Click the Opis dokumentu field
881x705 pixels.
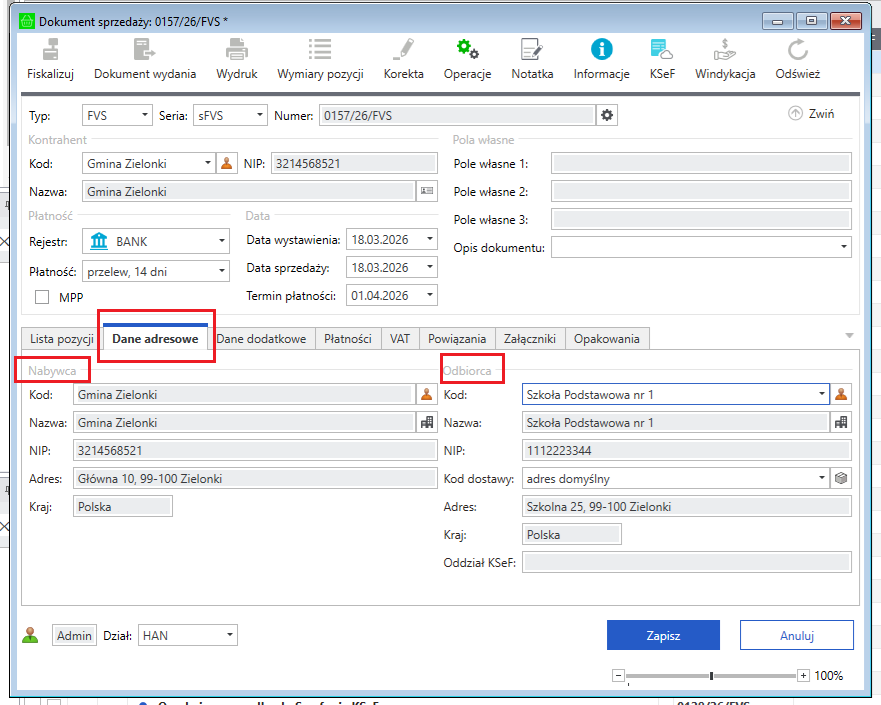point(695,247)
